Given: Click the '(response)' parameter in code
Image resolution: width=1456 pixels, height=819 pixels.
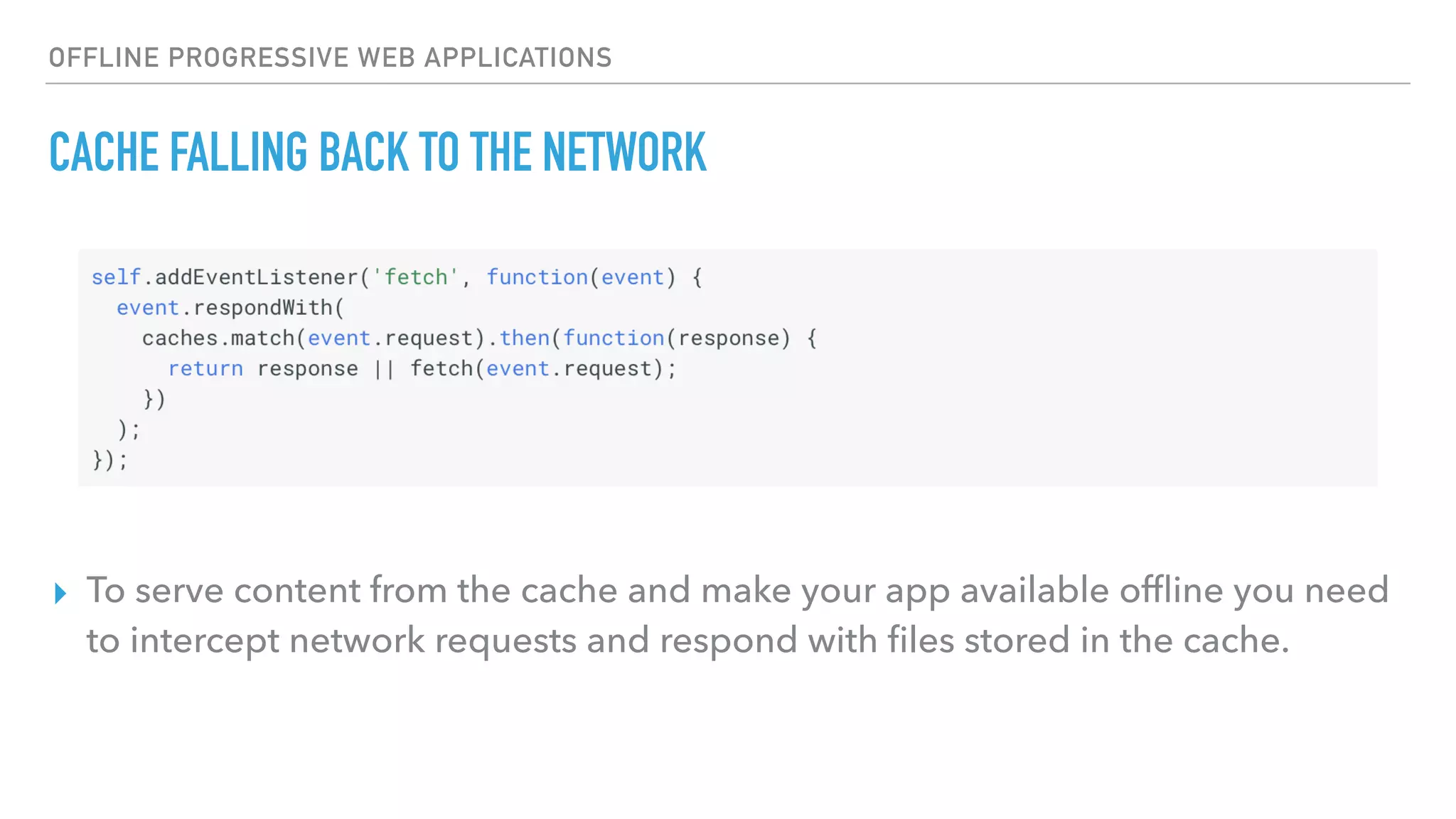Looking at the screenshot, I should point(729,338).
